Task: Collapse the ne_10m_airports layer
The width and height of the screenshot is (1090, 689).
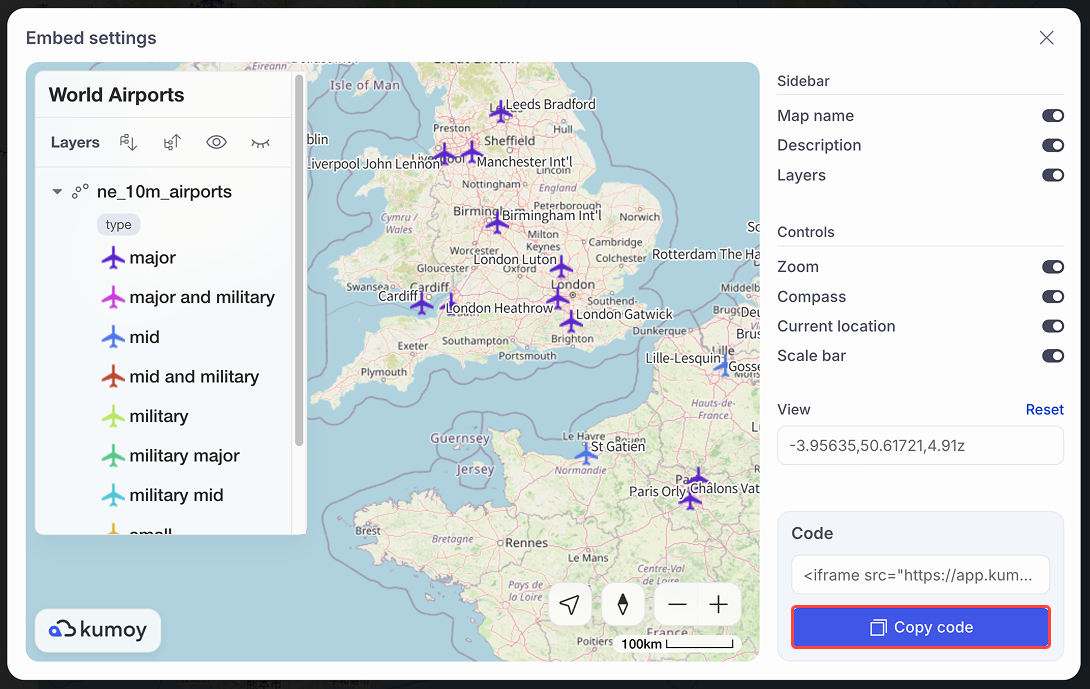Action: pos(57,191)
